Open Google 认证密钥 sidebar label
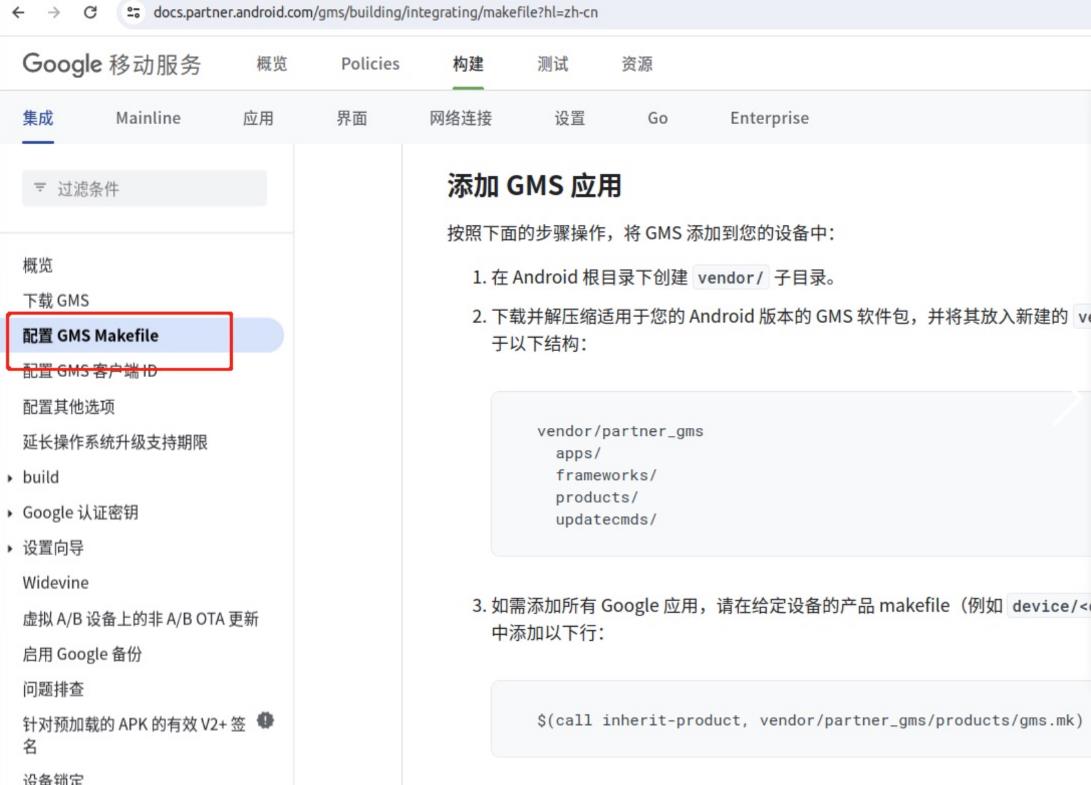The width and height of the screenshot is (1091, 785). click(x=80, y=513)
